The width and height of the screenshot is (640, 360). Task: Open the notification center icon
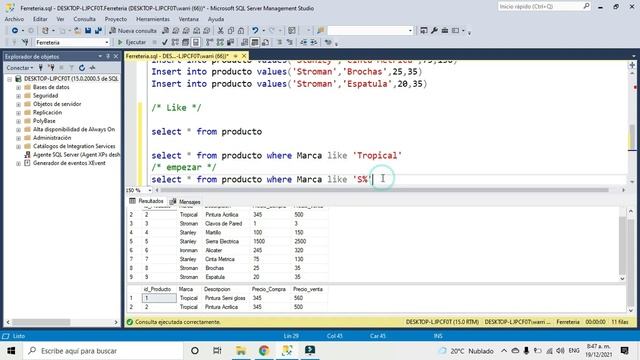point(624,351)
